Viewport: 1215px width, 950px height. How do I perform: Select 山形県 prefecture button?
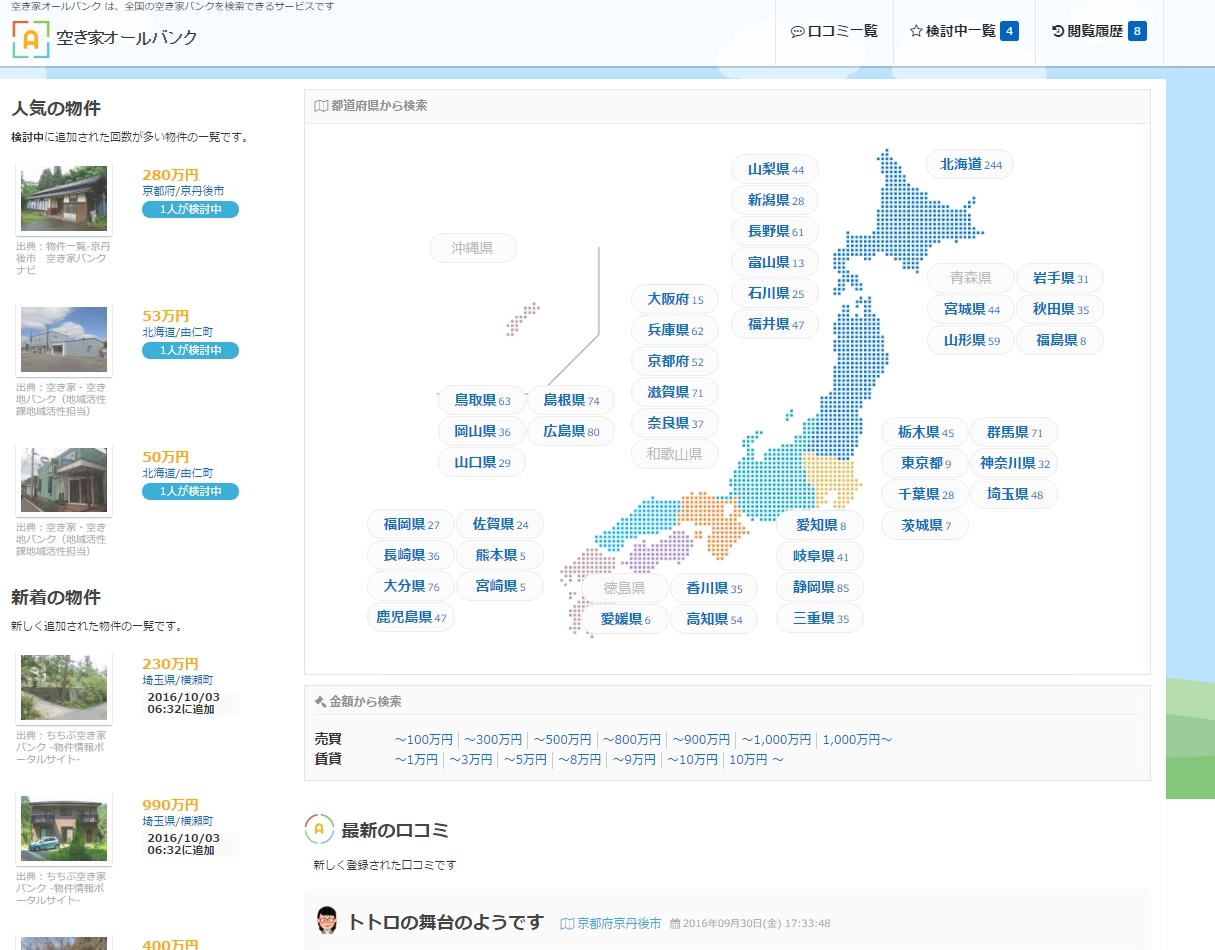click(x=971, y=340)
